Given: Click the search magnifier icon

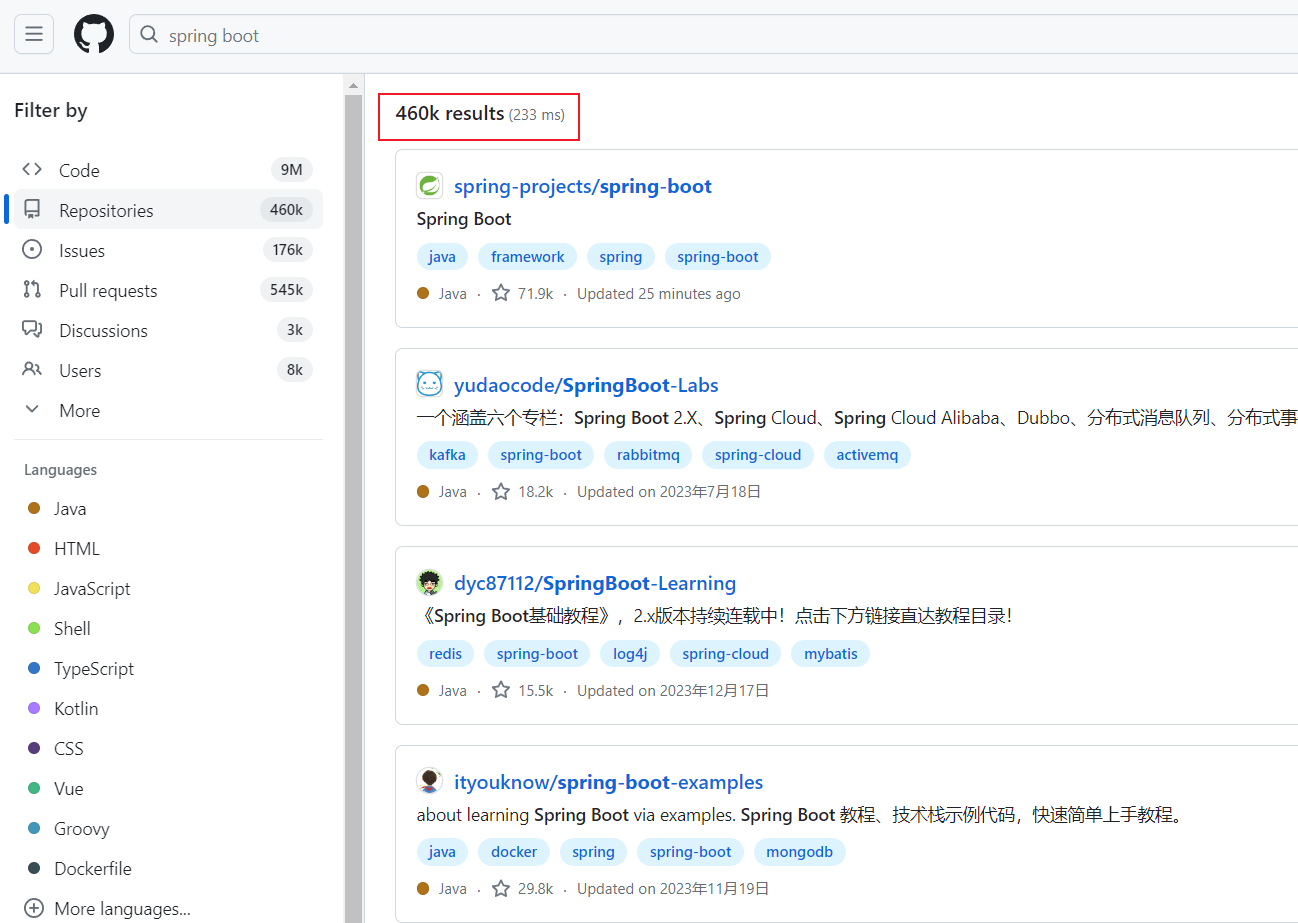Looking at the screenshot, I should [149, 35].
